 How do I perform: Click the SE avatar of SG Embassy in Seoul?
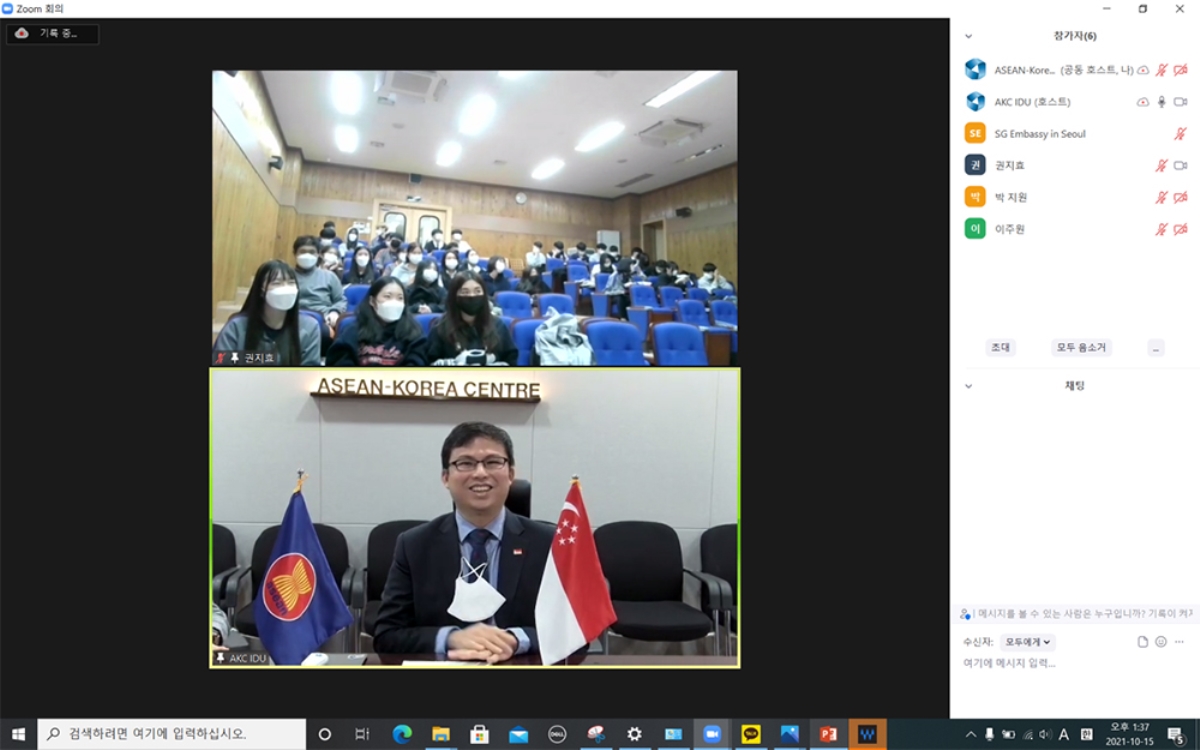pos(975,133)
